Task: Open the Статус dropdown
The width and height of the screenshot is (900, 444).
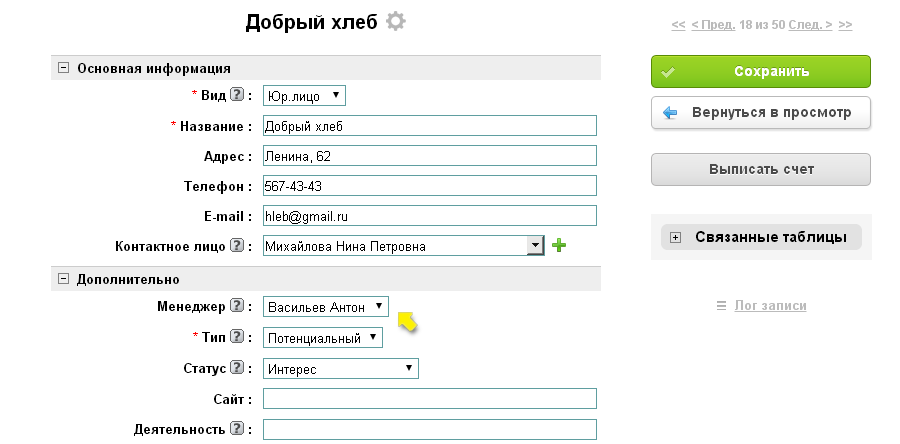Action: 340,369
